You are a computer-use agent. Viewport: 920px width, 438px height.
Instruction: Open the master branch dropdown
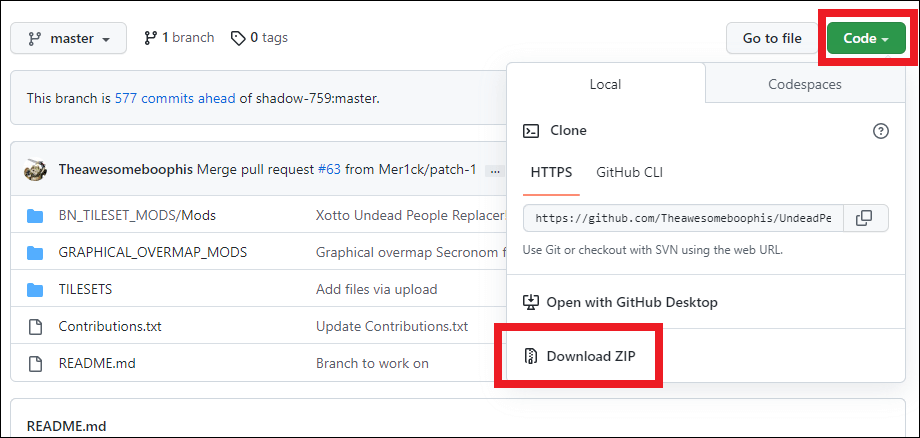point(69,39)
